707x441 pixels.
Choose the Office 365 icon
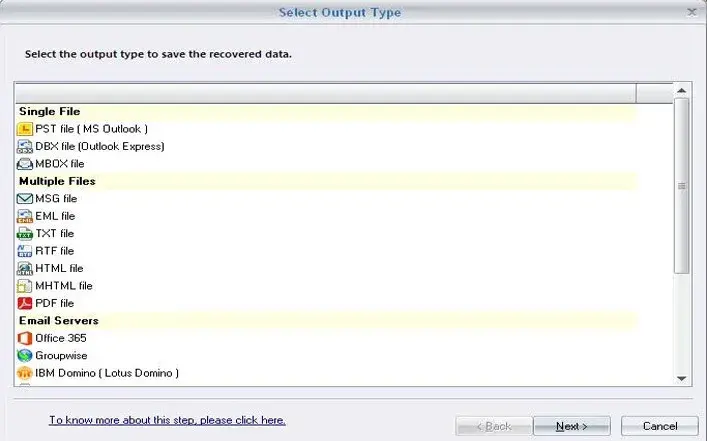click(x=24, y=338)
